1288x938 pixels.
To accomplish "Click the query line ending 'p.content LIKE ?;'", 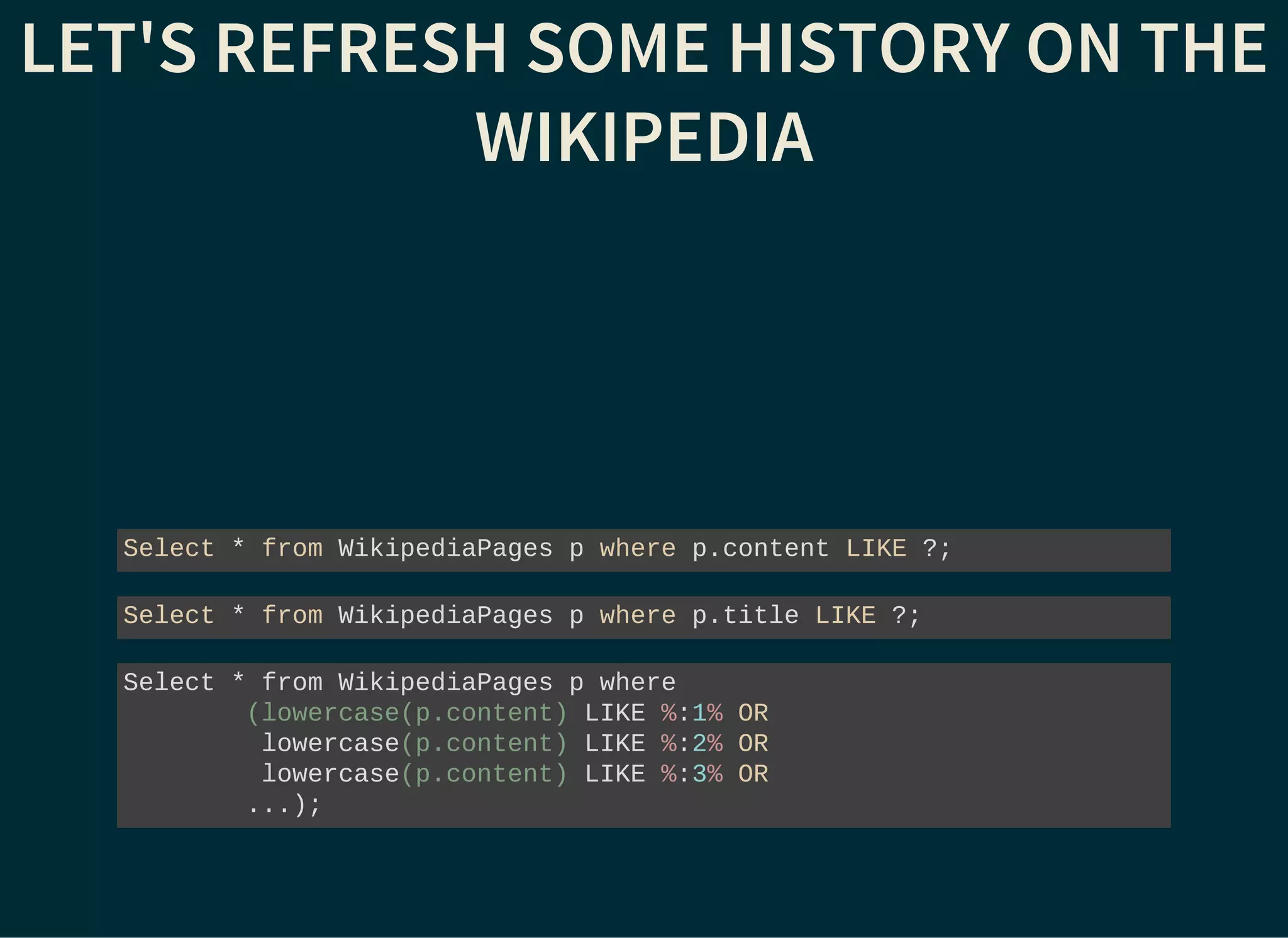I will [x=538, y=549].
